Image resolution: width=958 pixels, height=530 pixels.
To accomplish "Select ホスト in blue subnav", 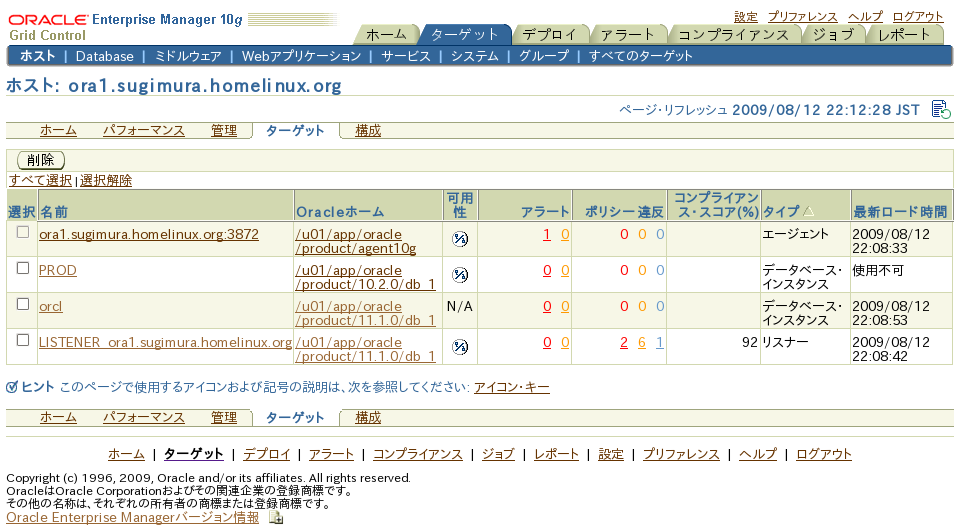I will [x=38, y=56].
